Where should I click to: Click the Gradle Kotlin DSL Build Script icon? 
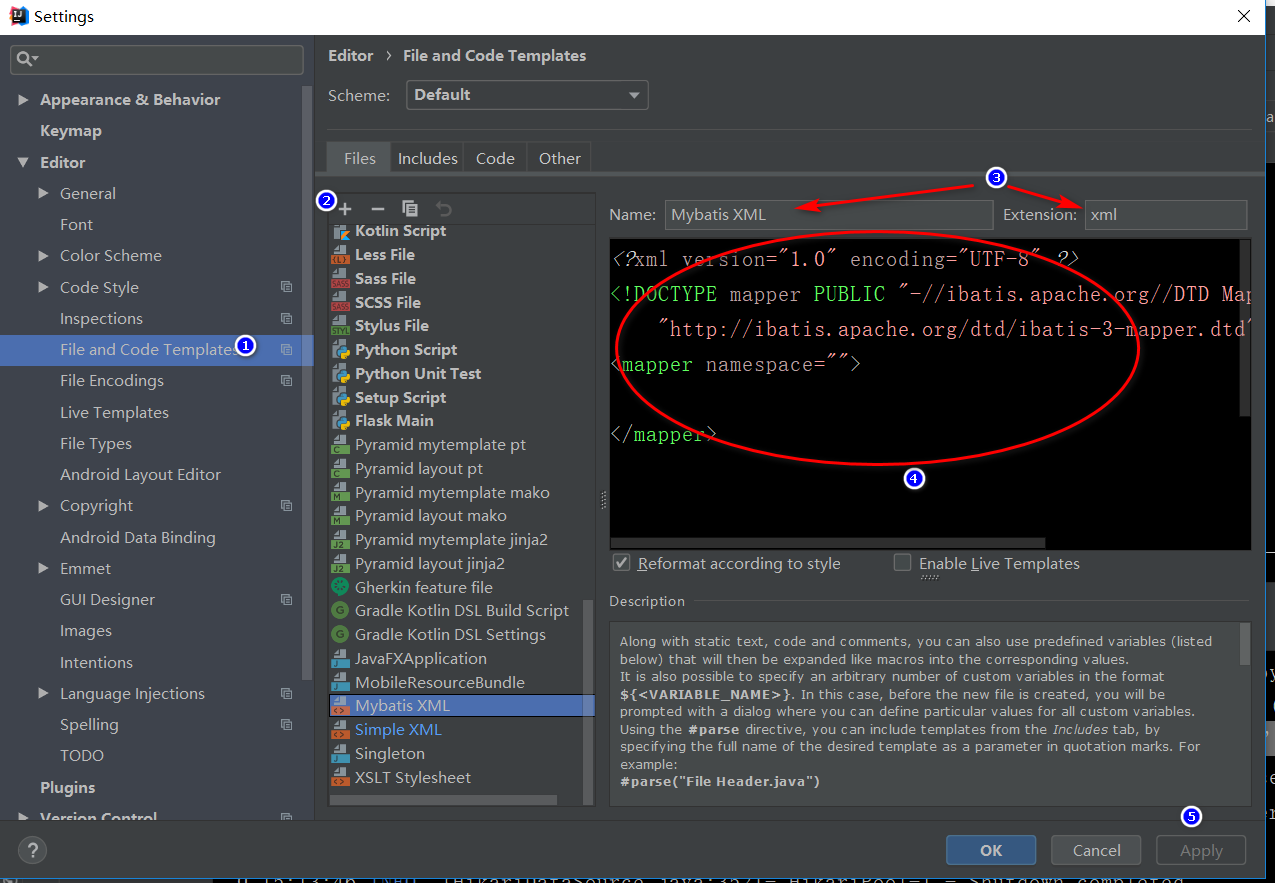[340, 611]
